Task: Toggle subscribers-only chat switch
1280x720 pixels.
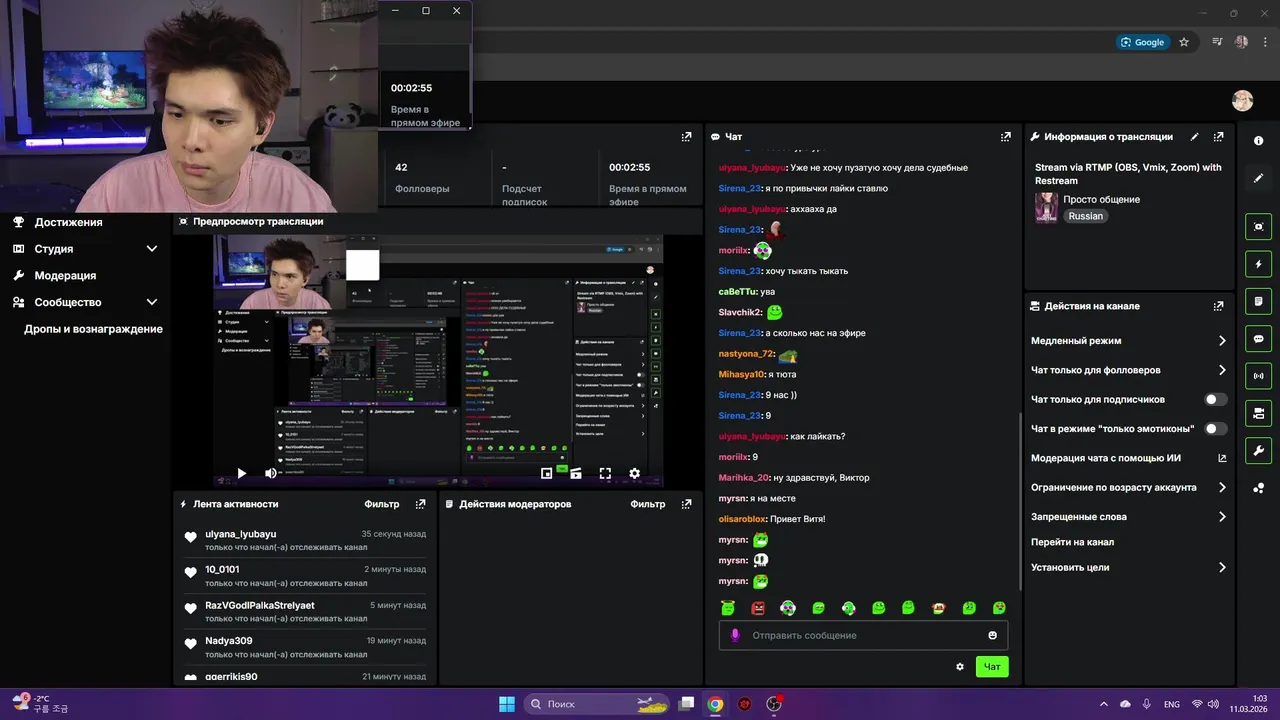Action: [x=1216, y=399]
